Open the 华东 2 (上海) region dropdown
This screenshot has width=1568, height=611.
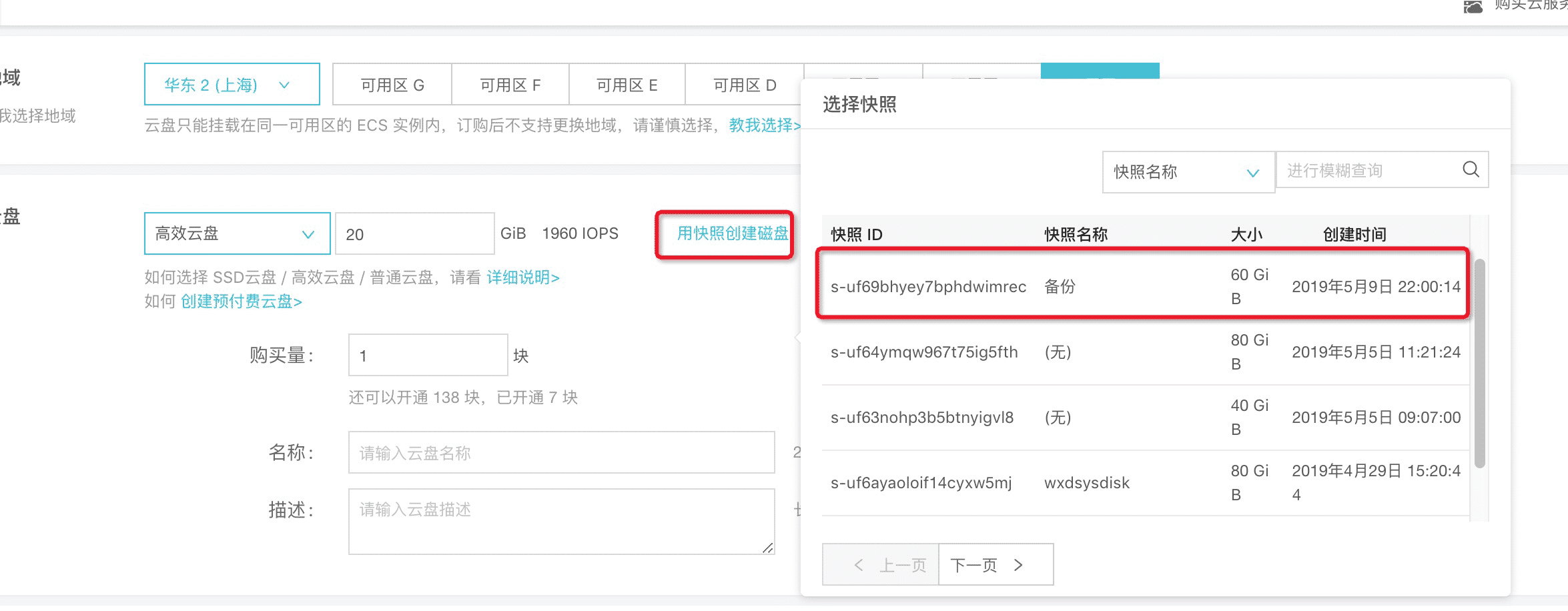click(x=232, y=85)
